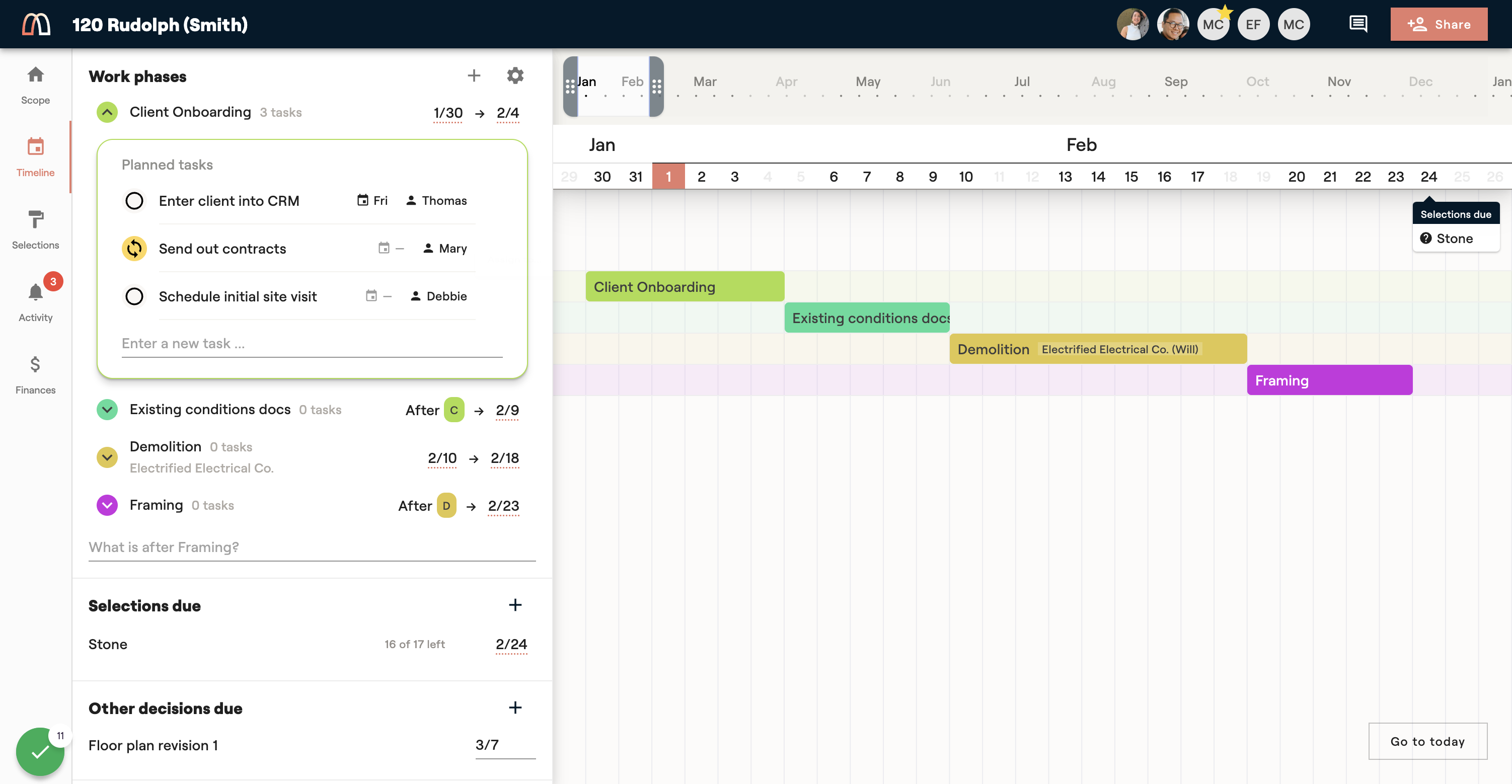Expand the Framing phase

(x=107, y=505)
